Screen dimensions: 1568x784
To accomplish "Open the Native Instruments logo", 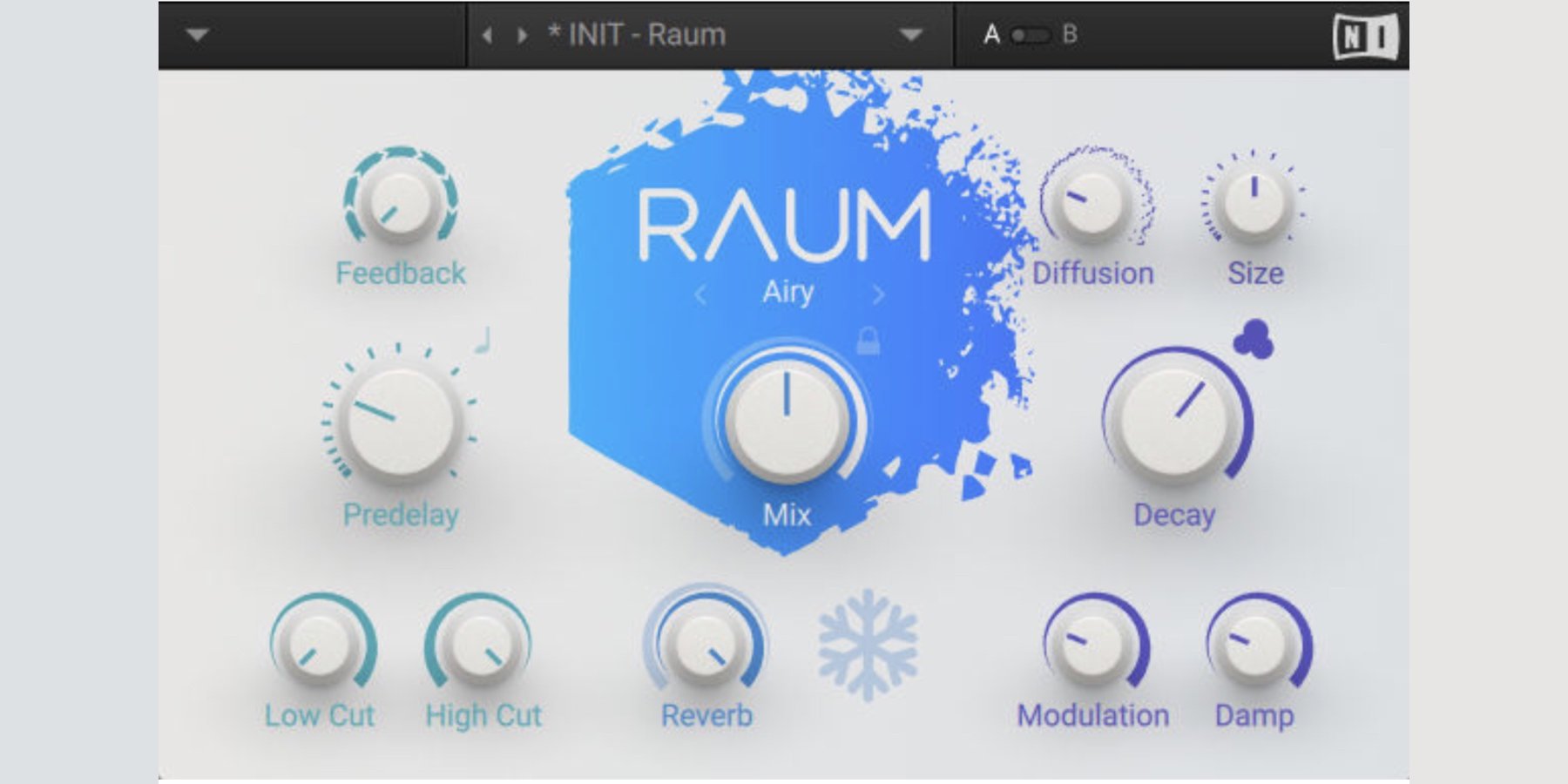I will 1365,37.
